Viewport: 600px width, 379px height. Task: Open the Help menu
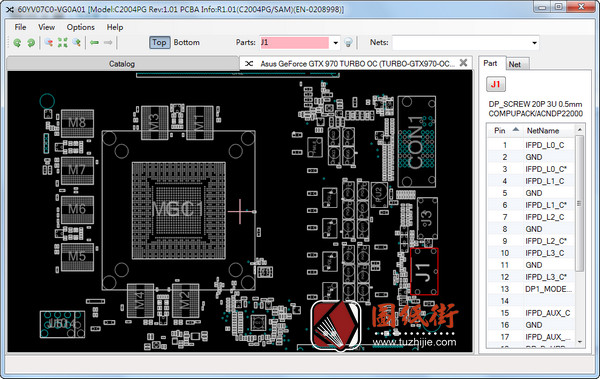pos(115,27)
